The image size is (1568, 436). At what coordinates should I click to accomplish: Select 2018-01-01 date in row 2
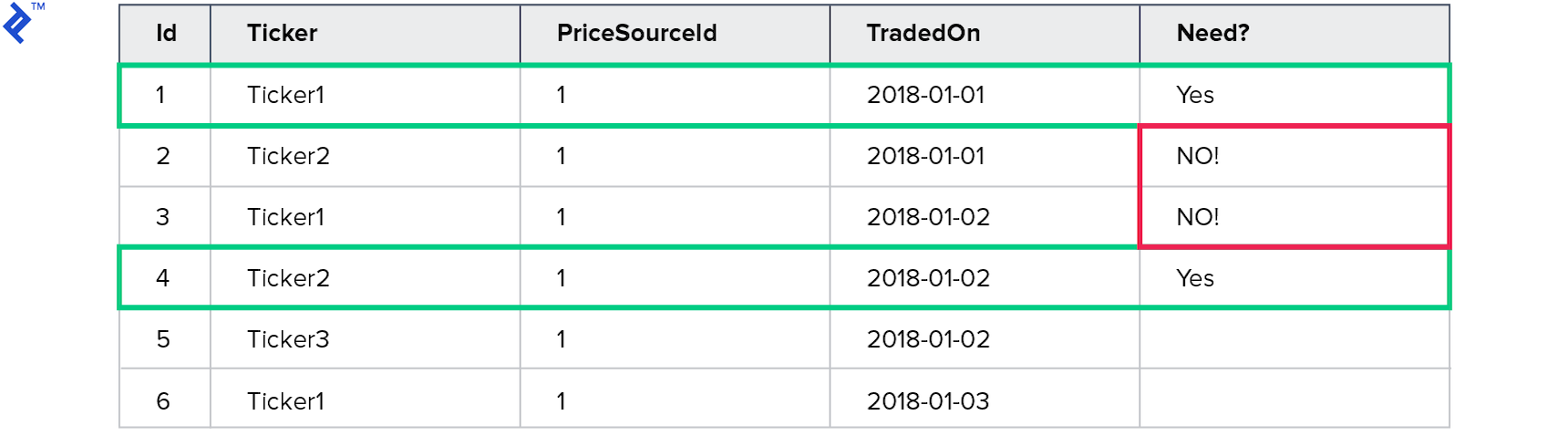925,156
